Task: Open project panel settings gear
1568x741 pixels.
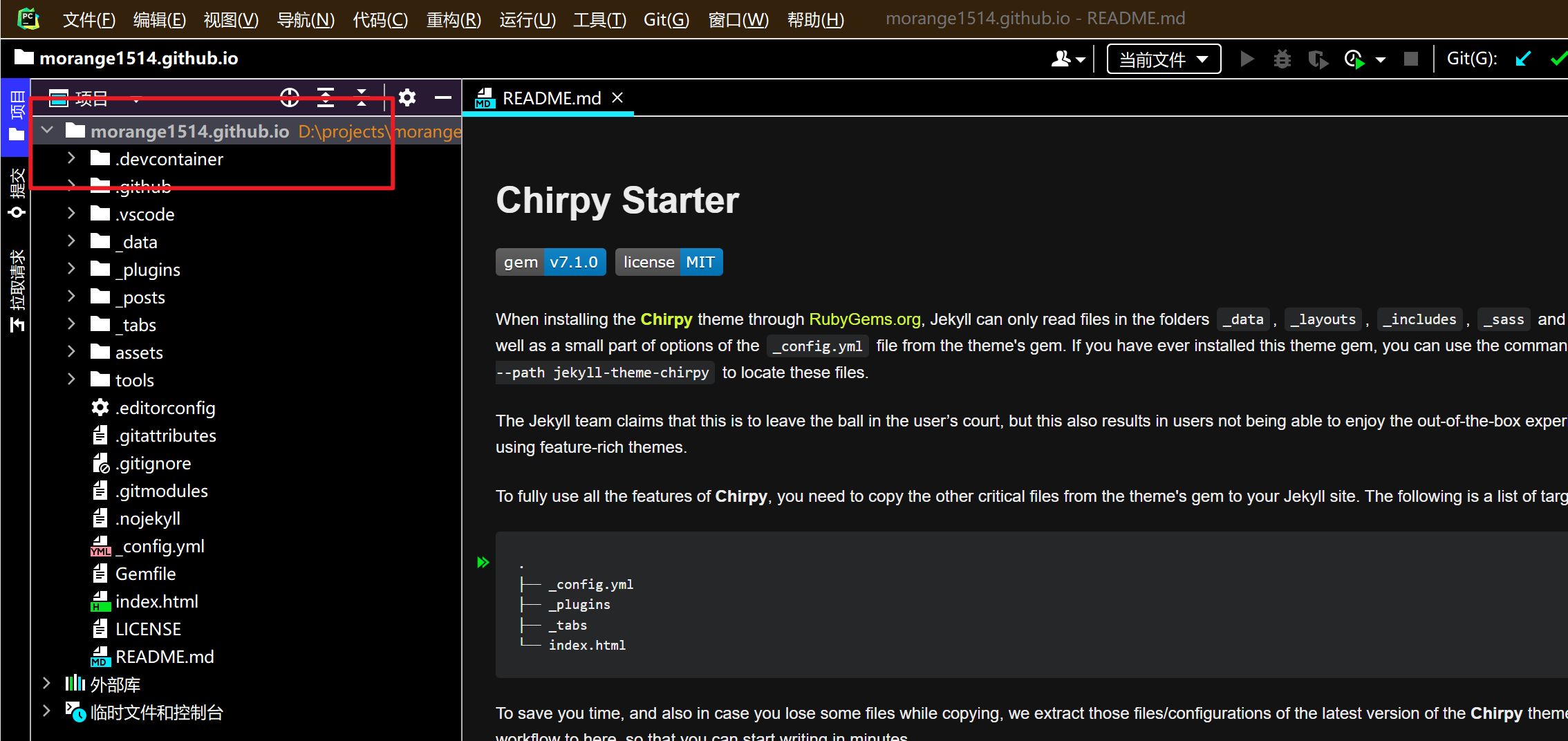Action: pos(407,98)
